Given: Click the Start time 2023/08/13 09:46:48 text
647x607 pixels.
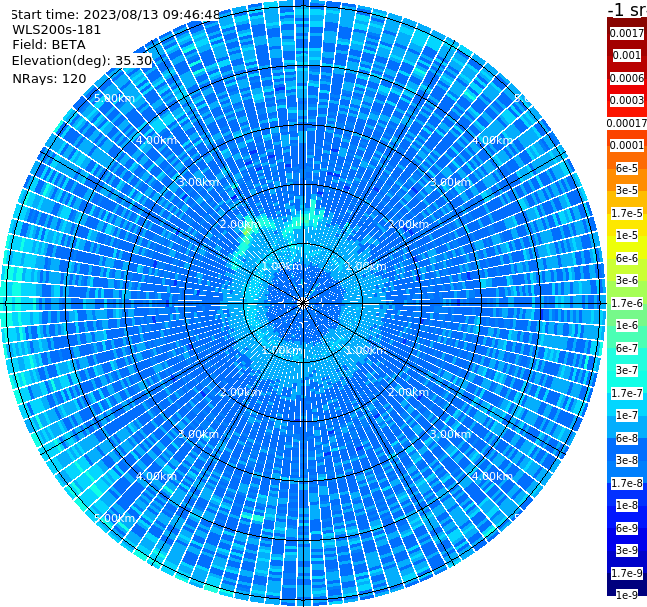Looking at the screenshot, I should point(115,14).
